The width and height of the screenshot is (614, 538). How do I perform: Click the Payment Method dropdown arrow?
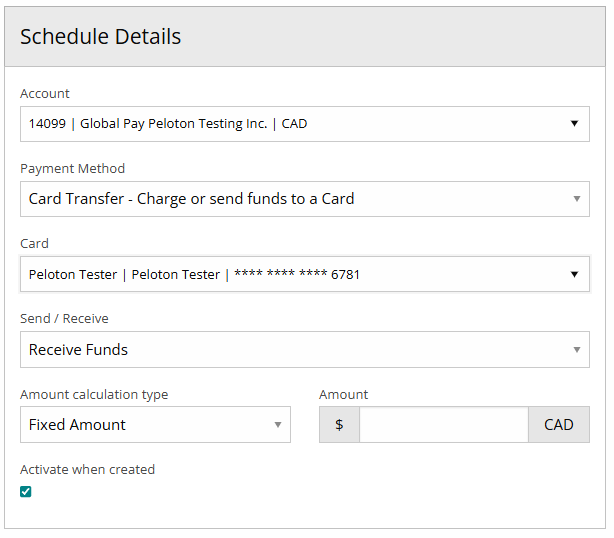pyautogui.click(x=576, y=199)
